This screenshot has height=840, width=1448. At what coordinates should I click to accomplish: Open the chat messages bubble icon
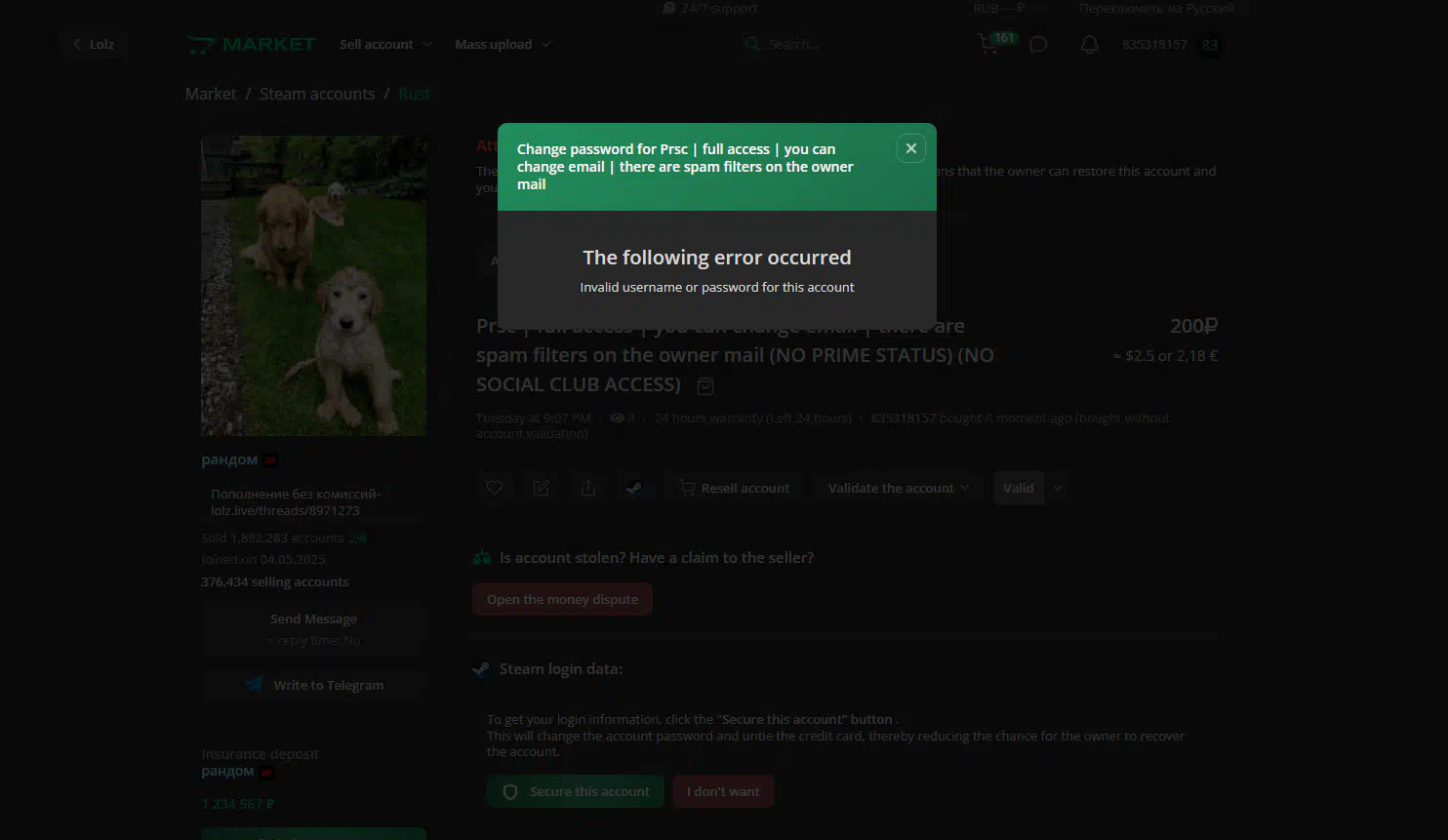point(1038,45)
